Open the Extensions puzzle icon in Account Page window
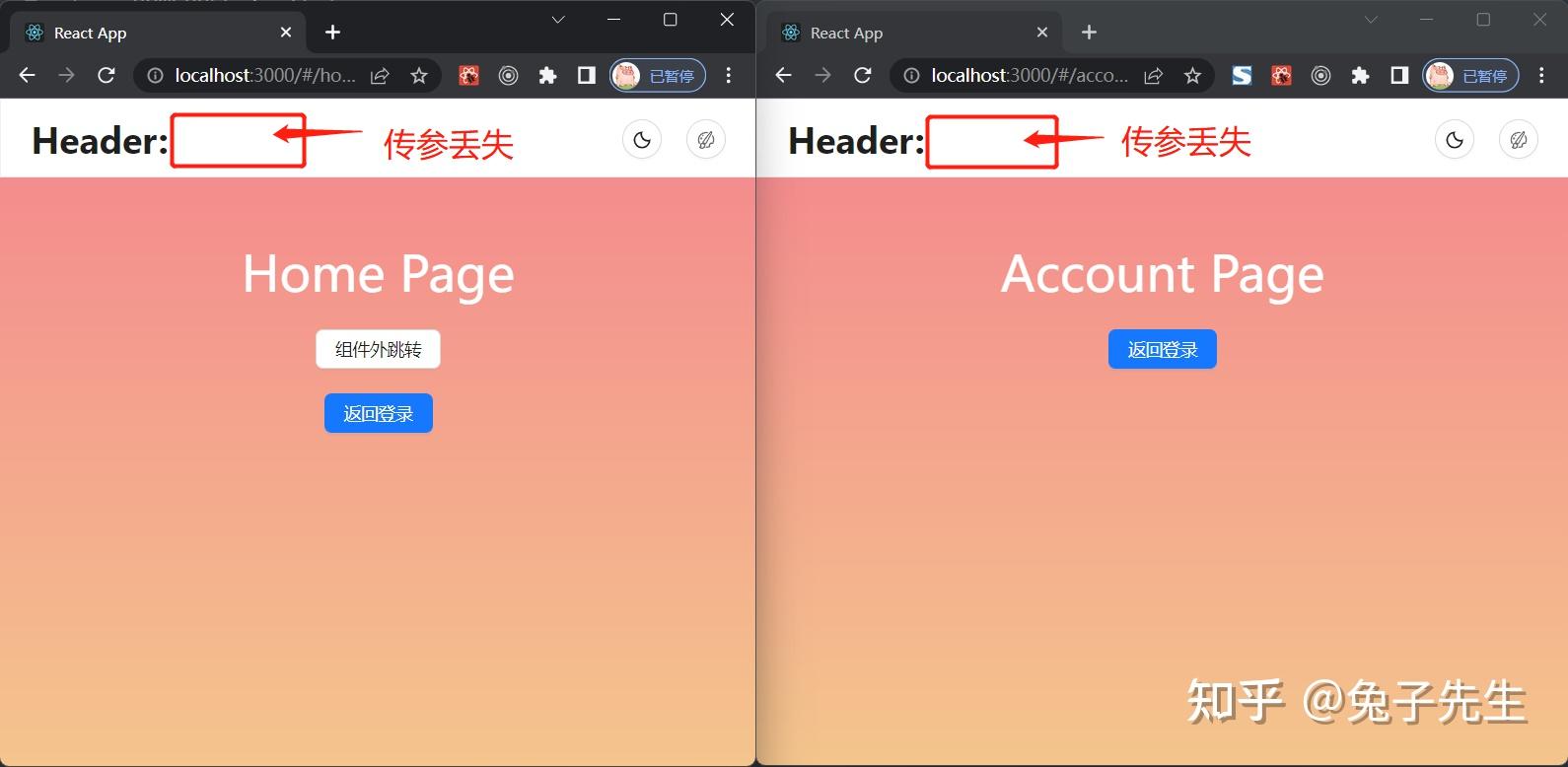1568x767 pixels. [x=1361, y=76]
